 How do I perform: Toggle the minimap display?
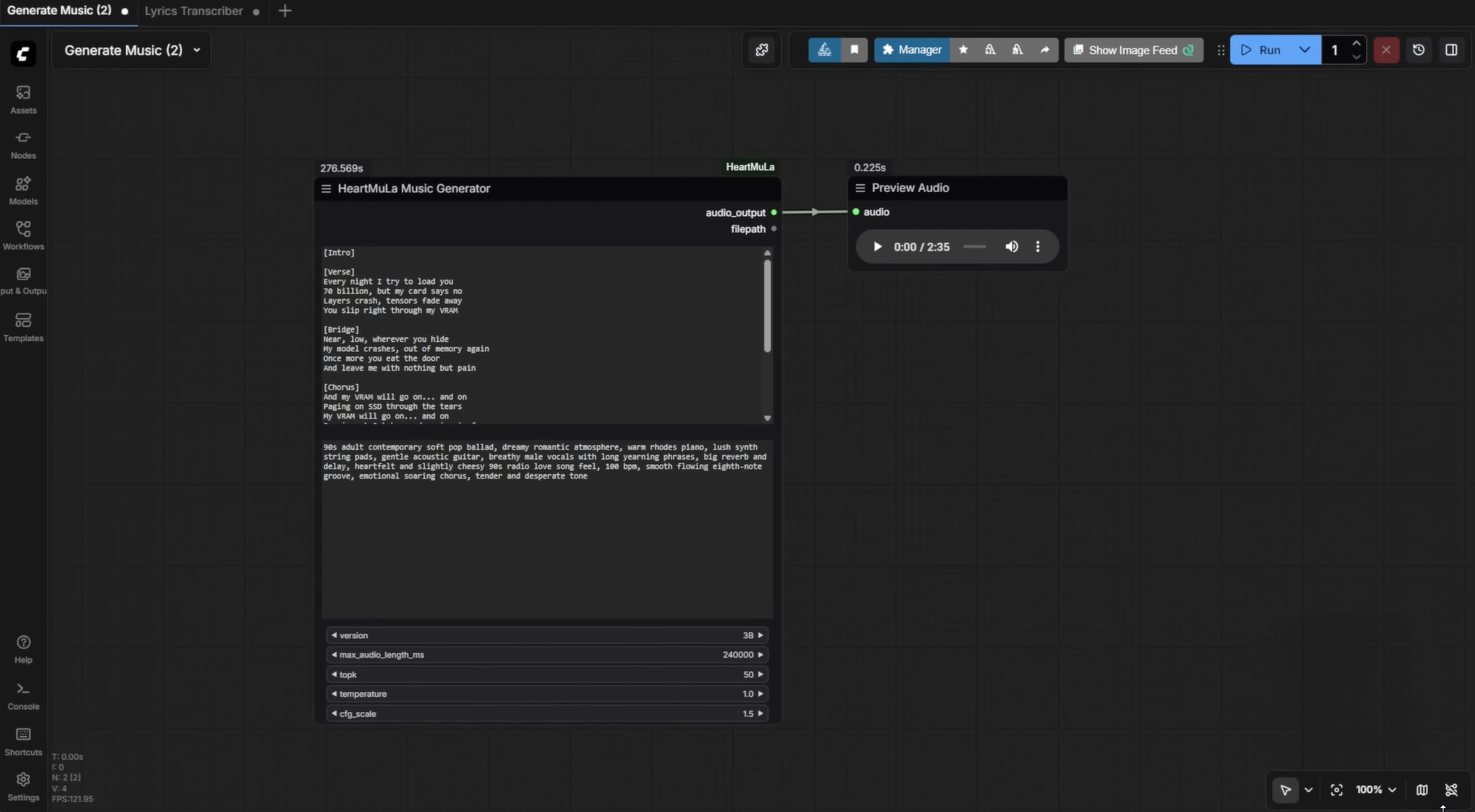[x=1422, y=790]
